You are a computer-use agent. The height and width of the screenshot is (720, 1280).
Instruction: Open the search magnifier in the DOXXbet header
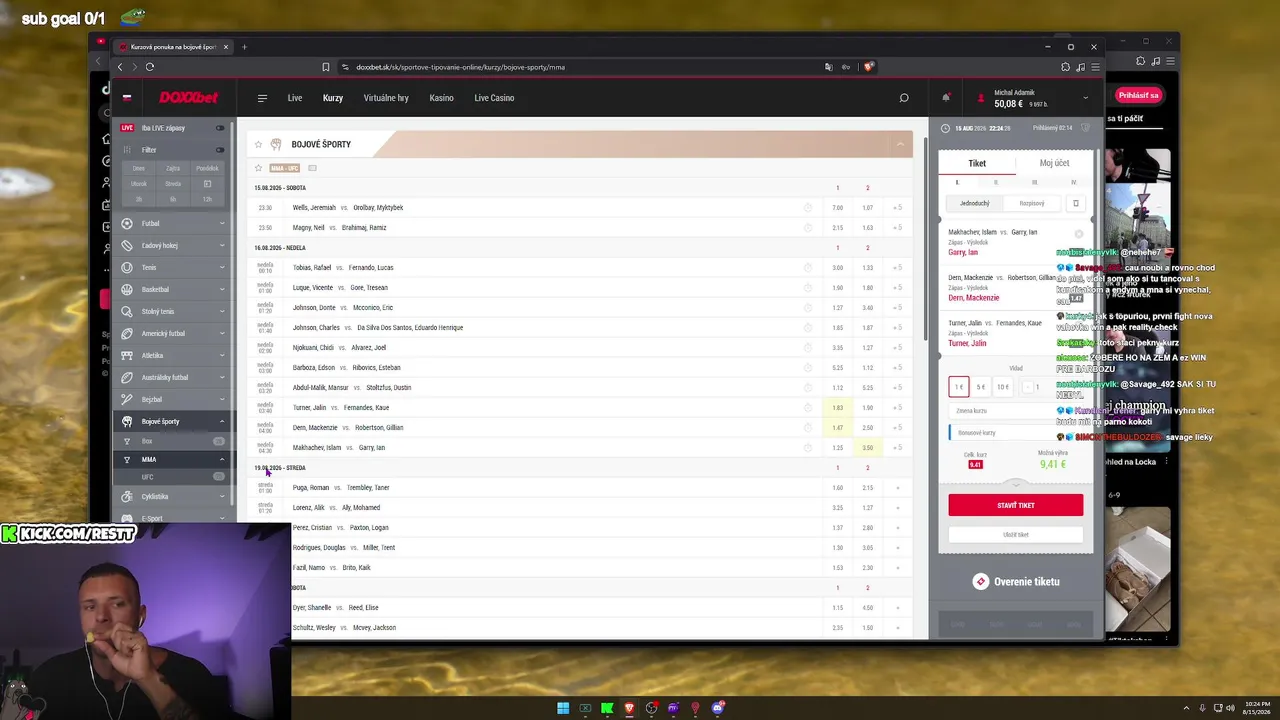[904, 98]
